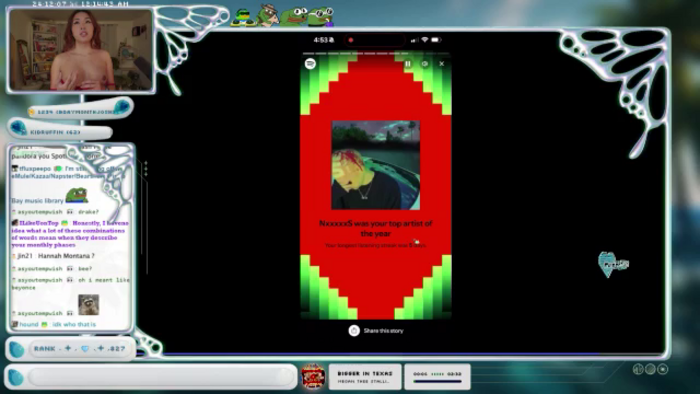Open the top artist album artwork
Image resolution: width=700 pixels, height=394 pixels.
(x=375, y=165)
